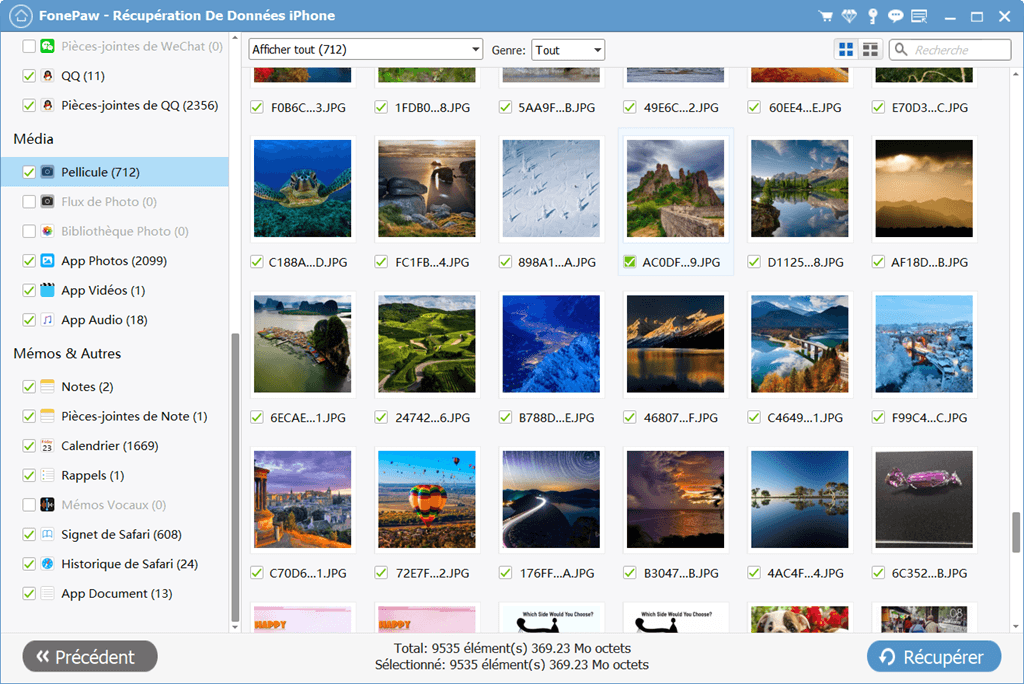
Task: Click the sea turtle photo thumbnail
Action: tap(303, 187)
